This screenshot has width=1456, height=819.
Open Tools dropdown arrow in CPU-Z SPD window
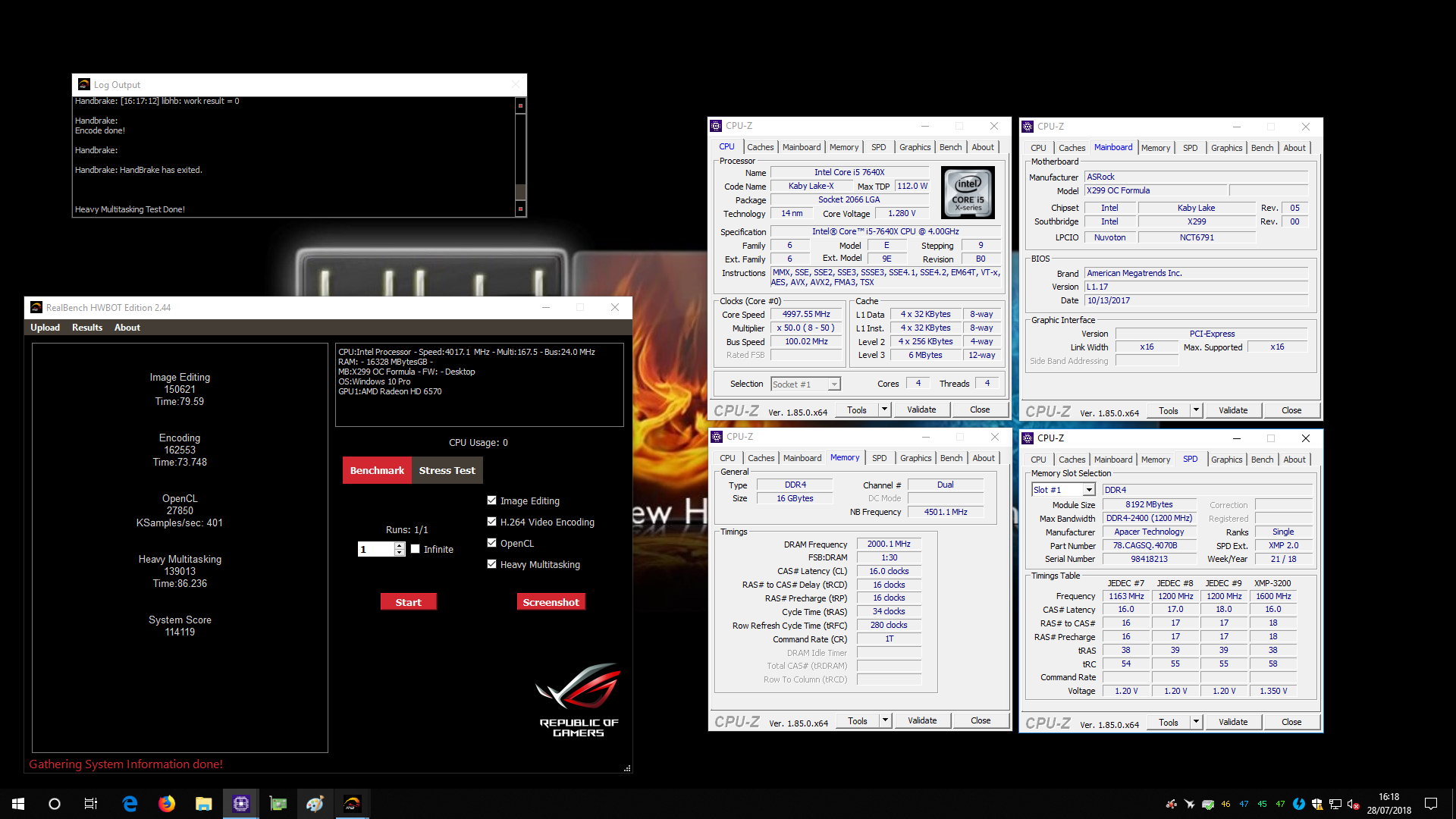point(1196,722)
